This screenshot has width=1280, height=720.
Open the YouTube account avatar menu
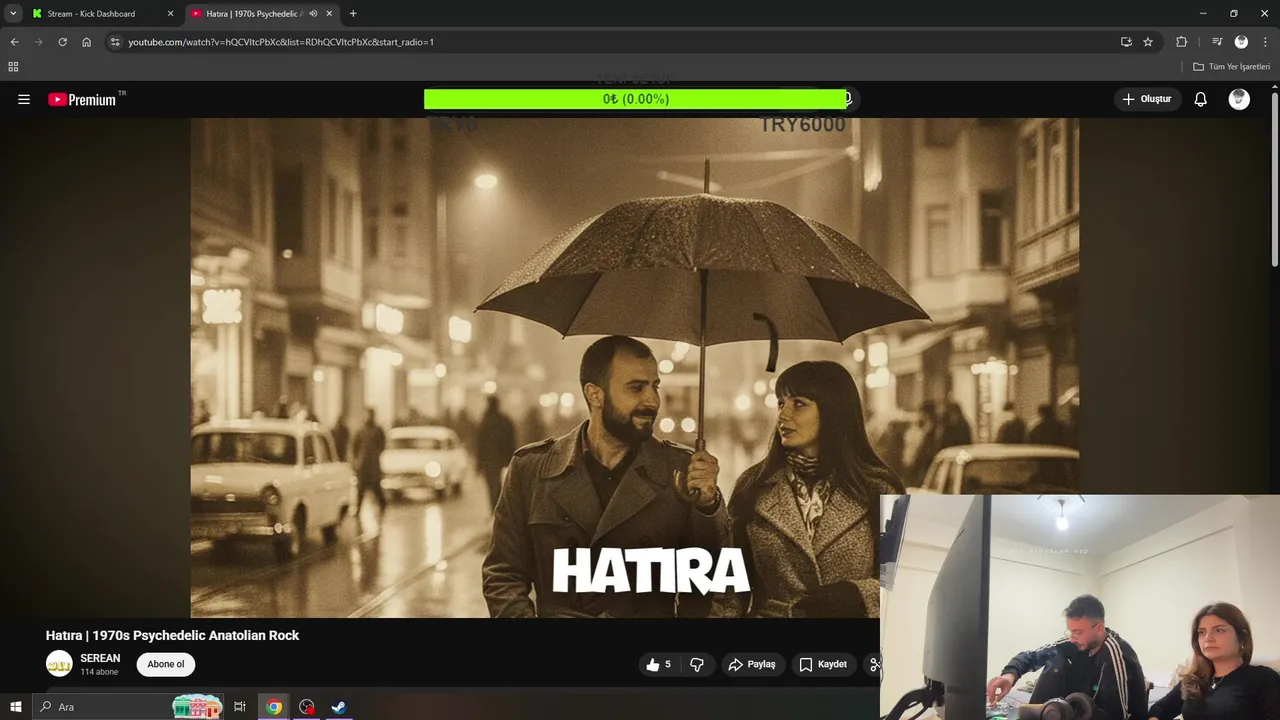(1239, 99)
